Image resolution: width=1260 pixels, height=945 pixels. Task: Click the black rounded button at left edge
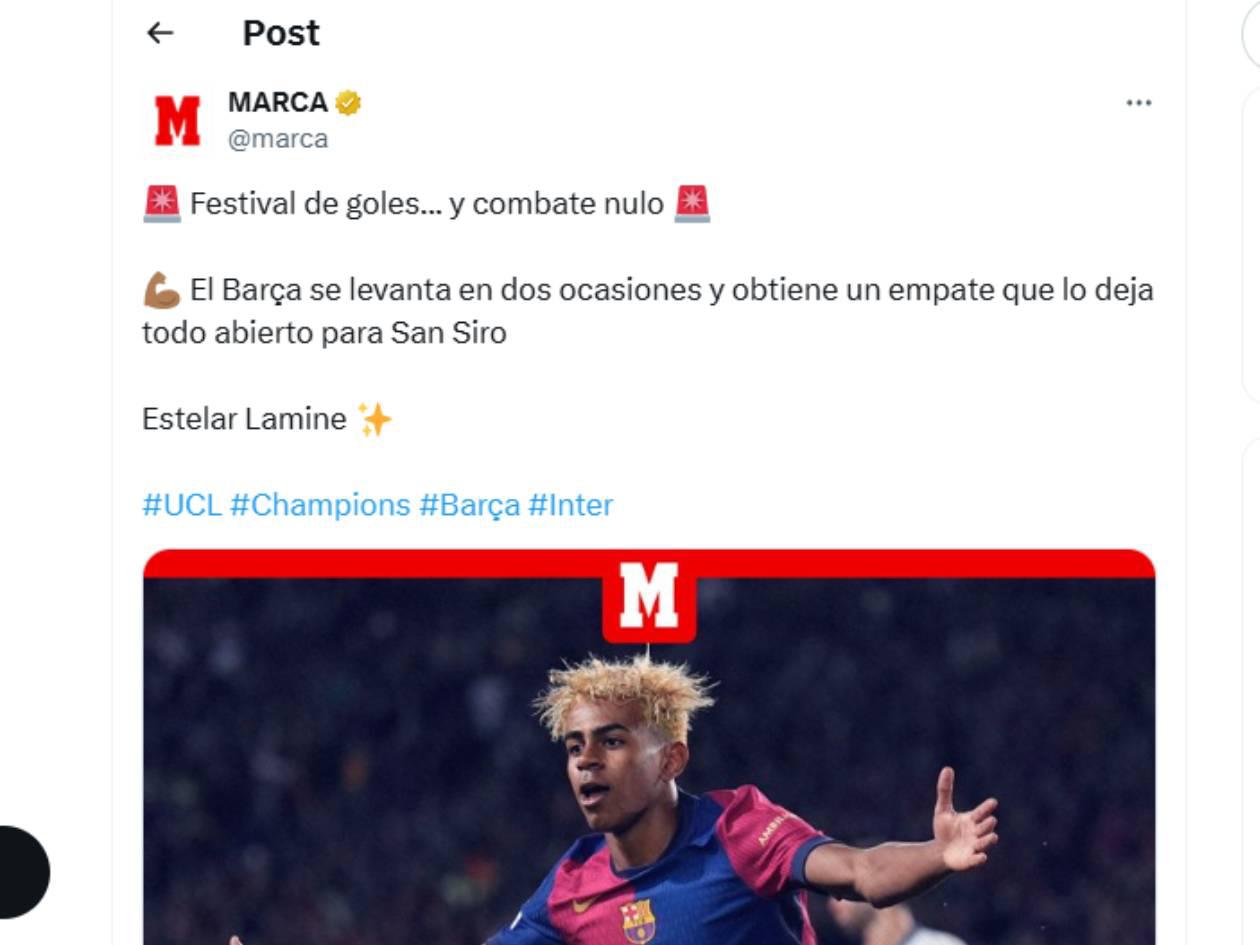coord(22,871)
